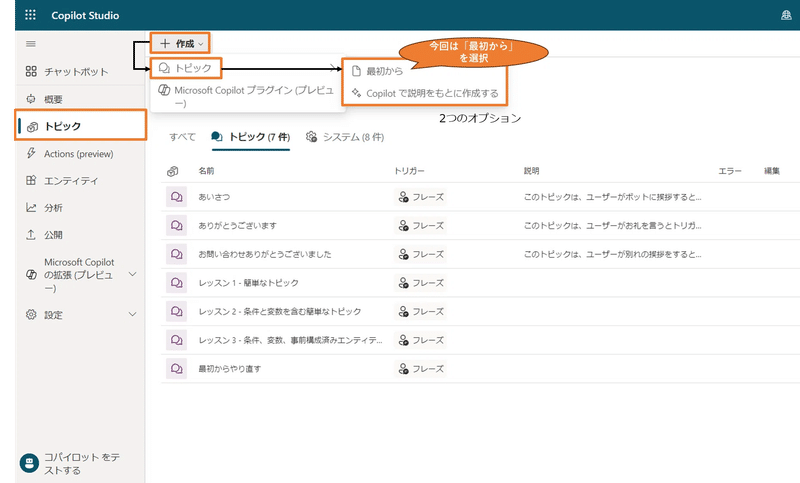Open the ありがとうございます topic
This screenshot has width=800, height=483.
237,225
